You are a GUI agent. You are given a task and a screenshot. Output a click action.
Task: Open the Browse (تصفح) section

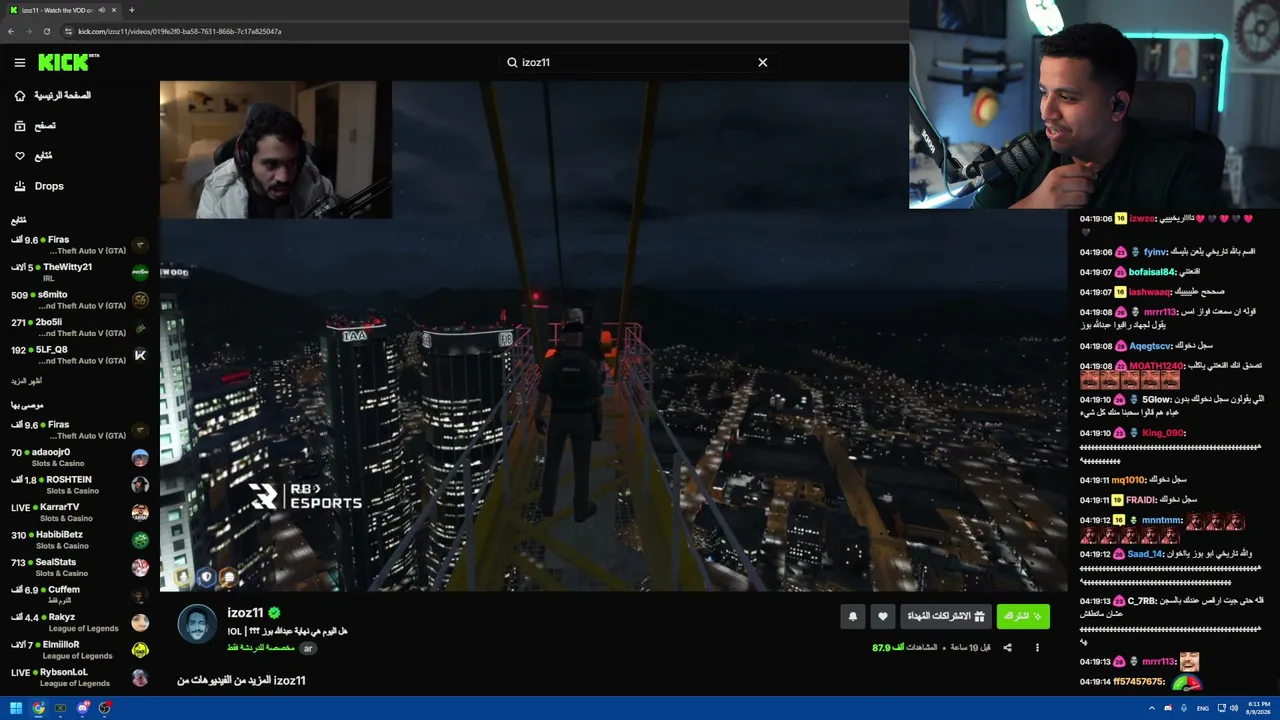click(x=35, y=126)
